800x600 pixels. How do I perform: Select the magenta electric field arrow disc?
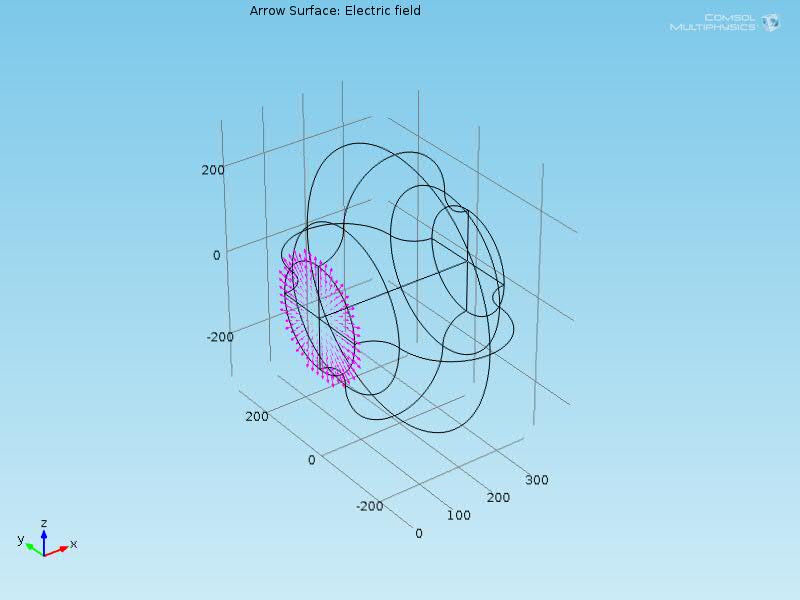319,320
